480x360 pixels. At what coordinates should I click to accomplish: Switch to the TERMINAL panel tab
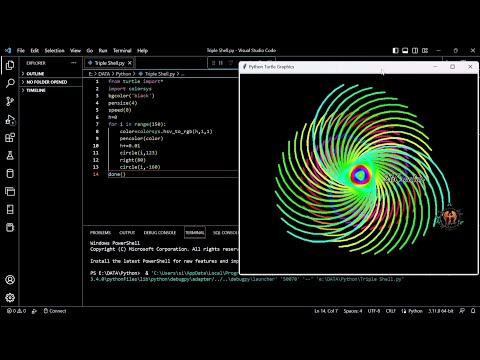(x=195, y=233)
